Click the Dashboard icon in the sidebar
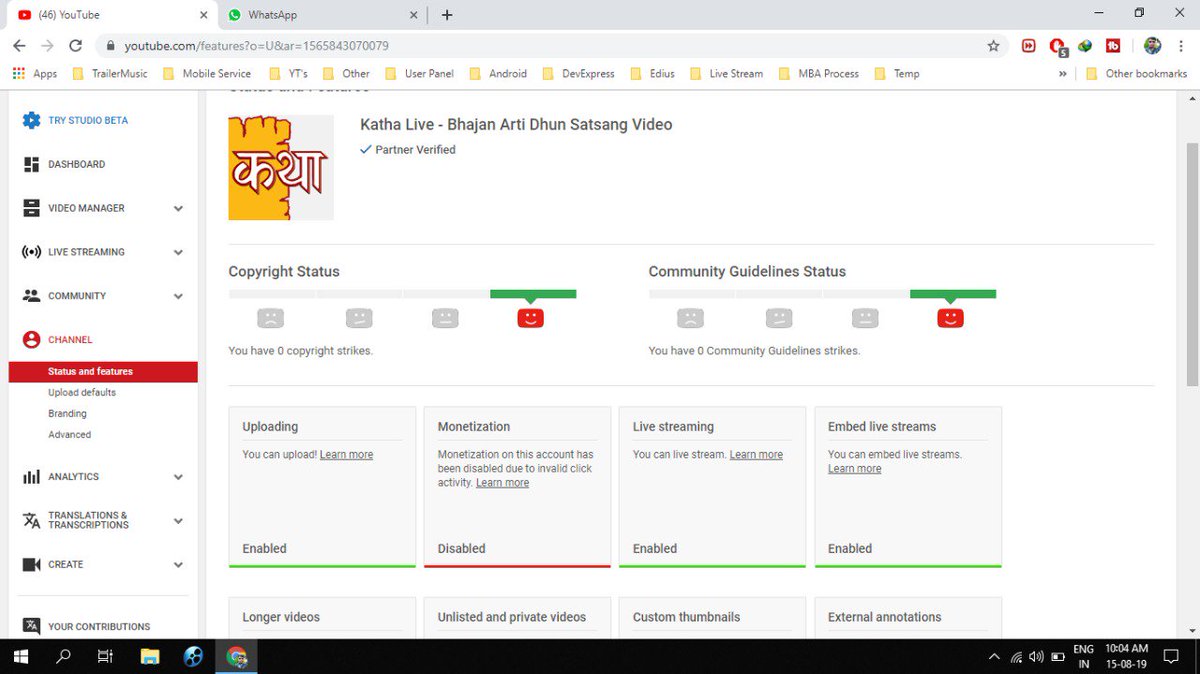This screenshot has width=1200, height=674. click(31, 164)
